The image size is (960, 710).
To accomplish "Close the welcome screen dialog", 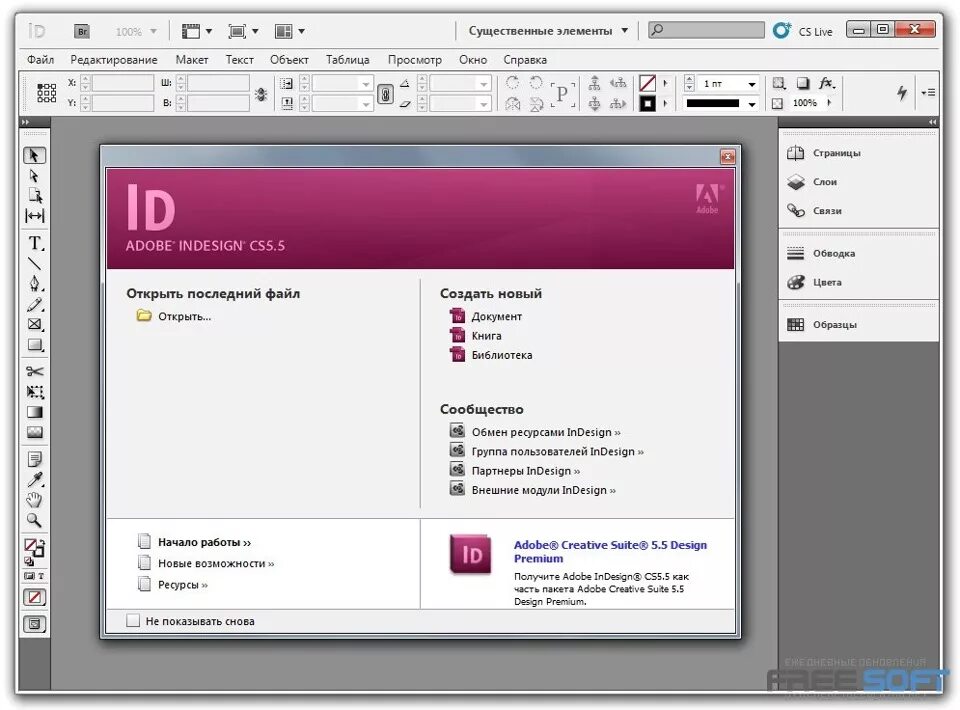I will click(727, 157).
